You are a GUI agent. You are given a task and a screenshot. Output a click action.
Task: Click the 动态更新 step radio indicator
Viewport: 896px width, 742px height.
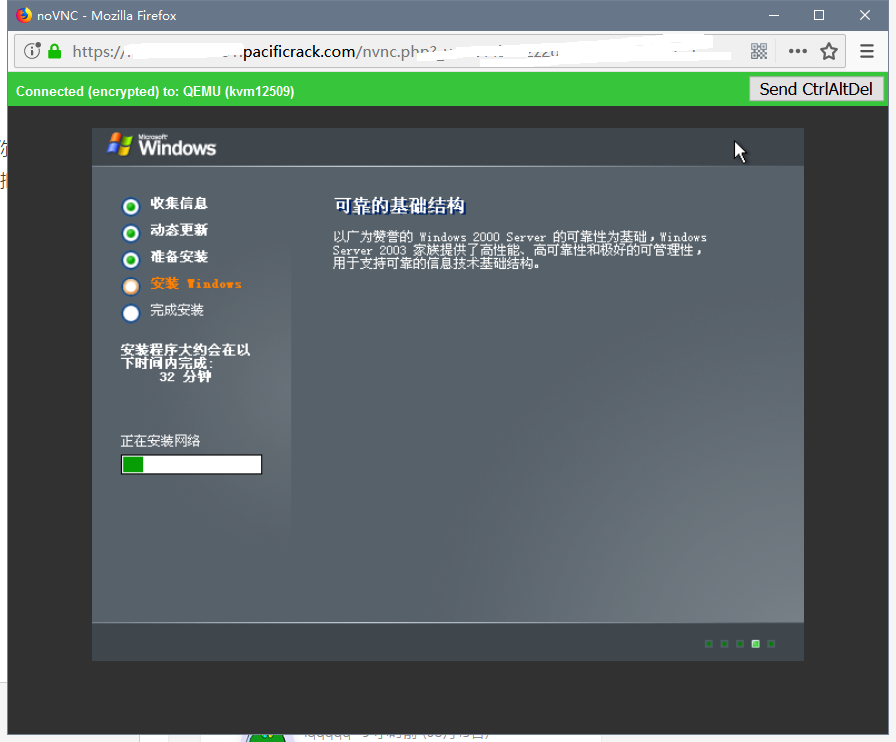131,233
